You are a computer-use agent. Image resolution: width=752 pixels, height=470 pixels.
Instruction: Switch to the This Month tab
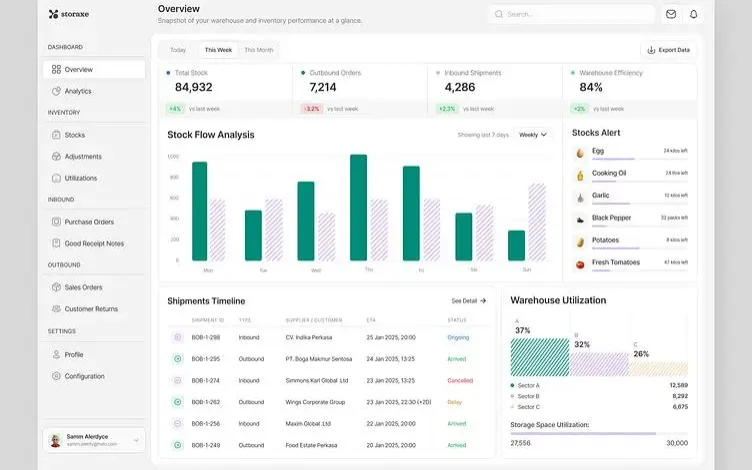point(259,50)
